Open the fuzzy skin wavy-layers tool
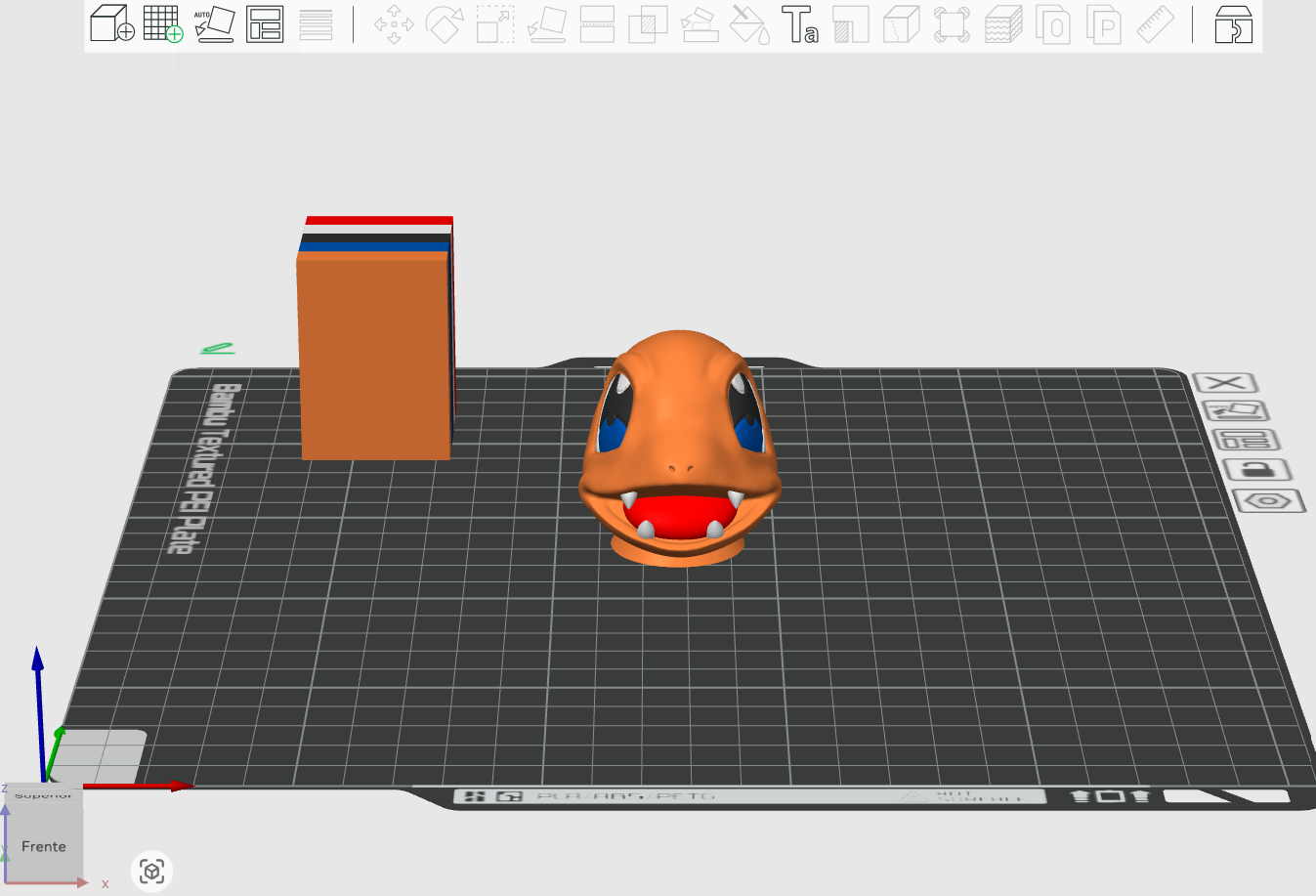Screen dimensions: 1316x896 point(1003,23)
